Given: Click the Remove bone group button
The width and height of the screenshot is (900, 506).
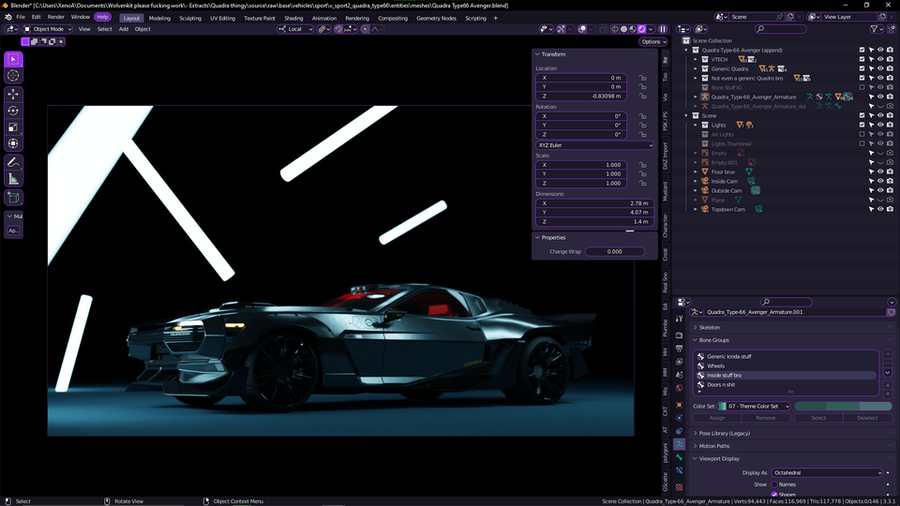Looking at the screenshot, I should (766, 418).
